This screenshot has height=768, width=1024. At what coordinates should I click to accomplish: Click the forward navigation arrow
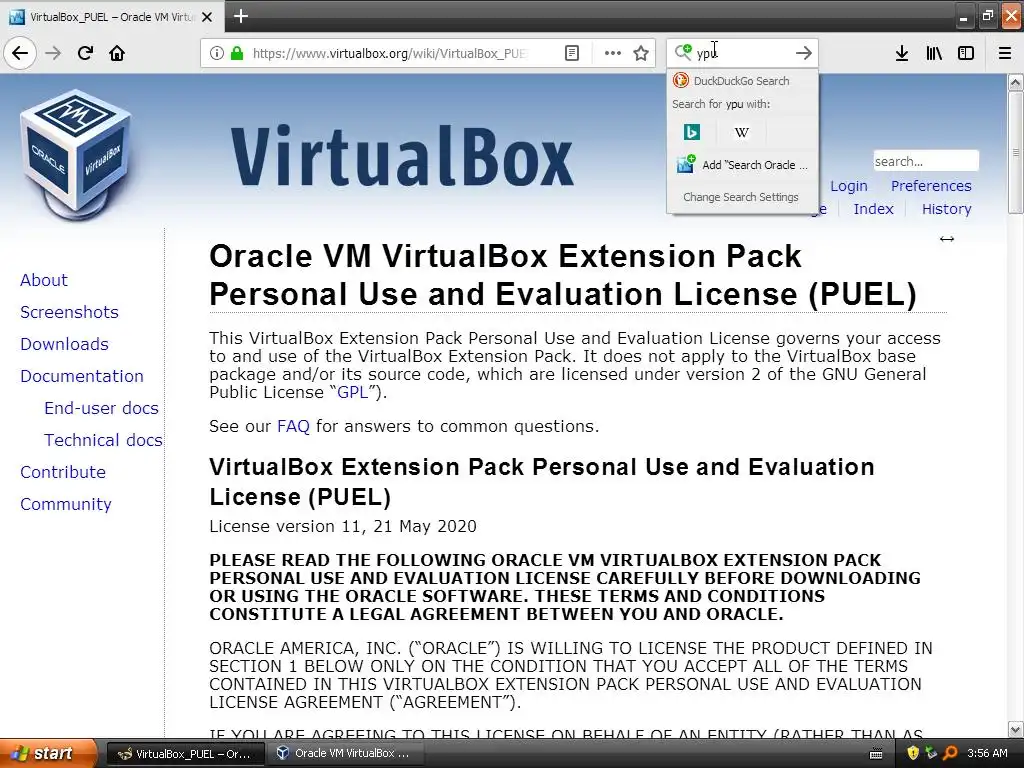tap(54, 53)
